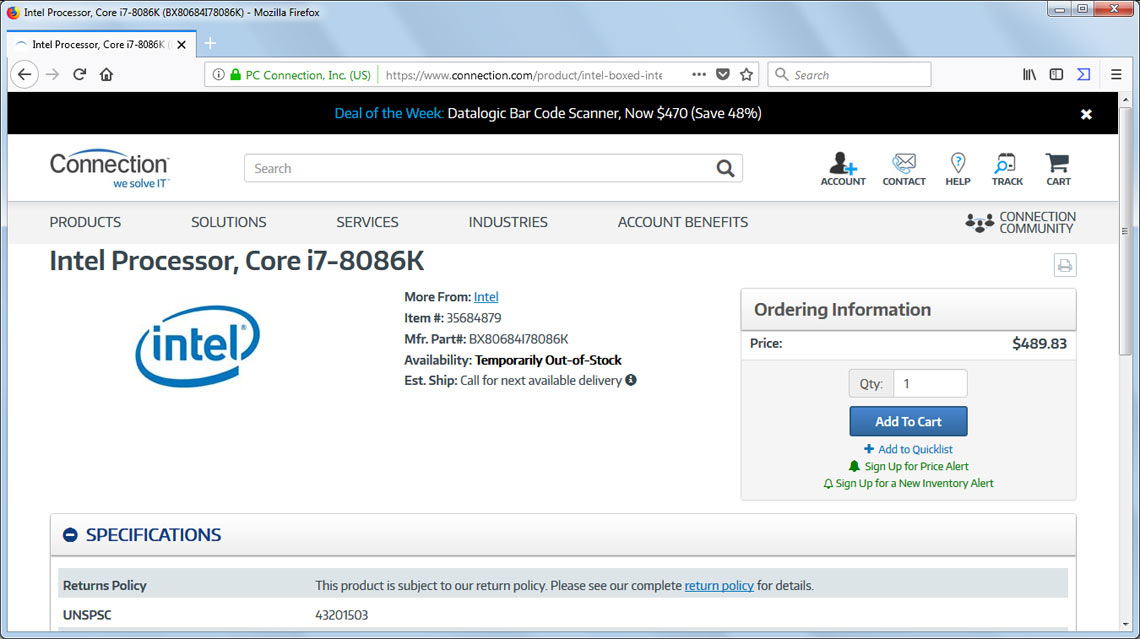Focus the quantity input field
Image resolution: width=1140 pixels, height=639 pixels.
pyautogui.click(x=930, y=384)
